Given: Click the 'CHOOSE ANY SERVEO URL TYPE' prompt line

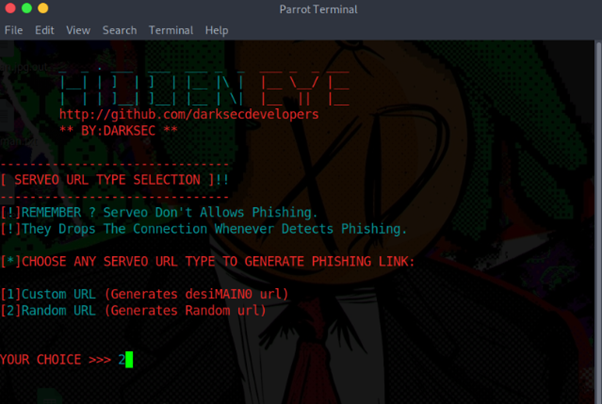Looking at the screenshot, I should pyautogui.click(x=208, y=262).
